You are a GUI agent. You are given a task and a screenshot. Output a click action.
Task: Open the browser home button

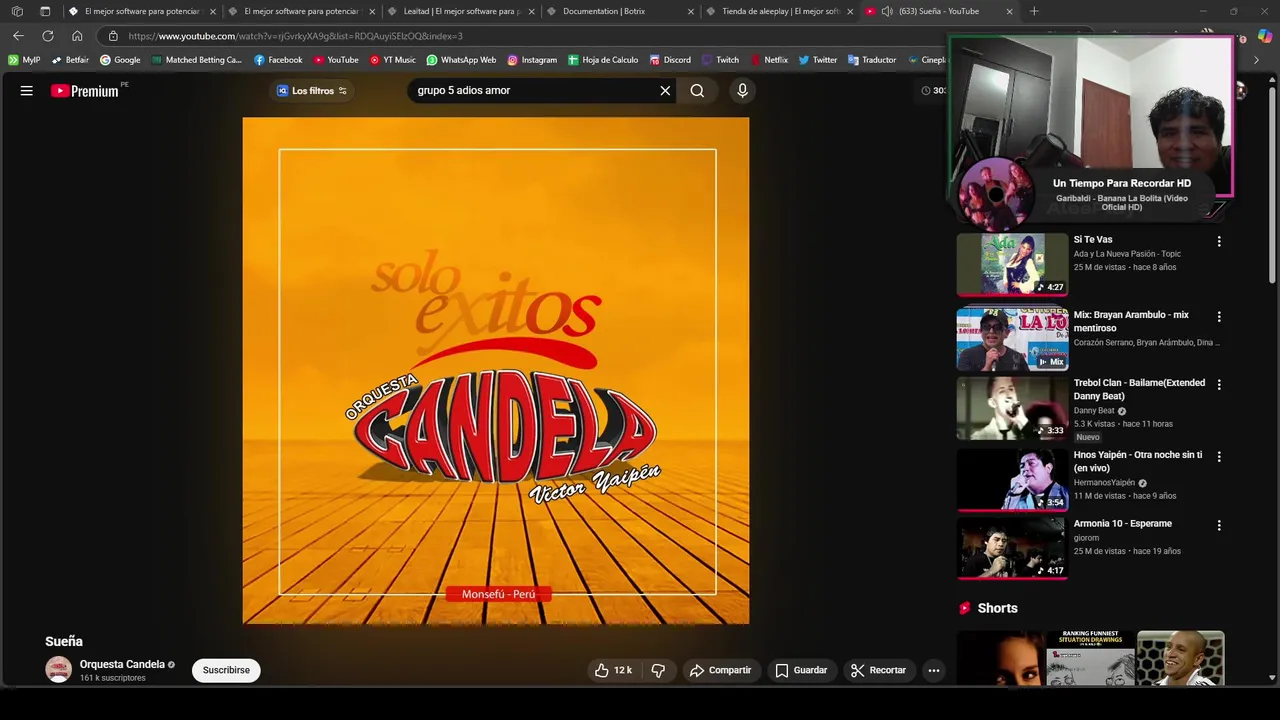point(77,36)
